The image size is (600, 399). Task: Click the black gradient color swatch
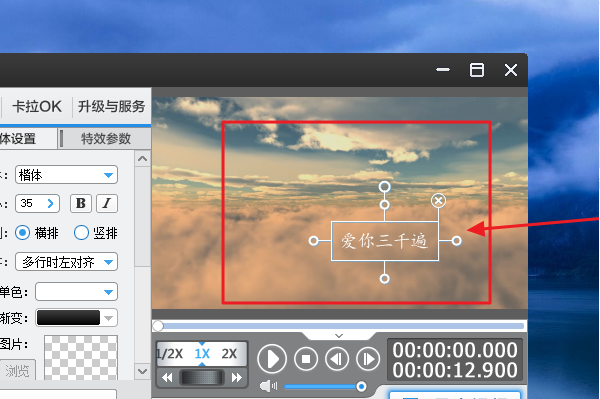click(68, 318)
